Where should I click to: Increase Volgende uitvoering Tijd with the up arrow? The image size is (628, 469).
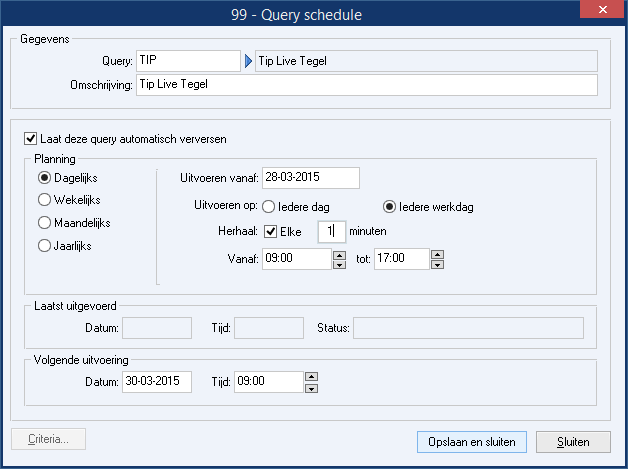(311, 377)
